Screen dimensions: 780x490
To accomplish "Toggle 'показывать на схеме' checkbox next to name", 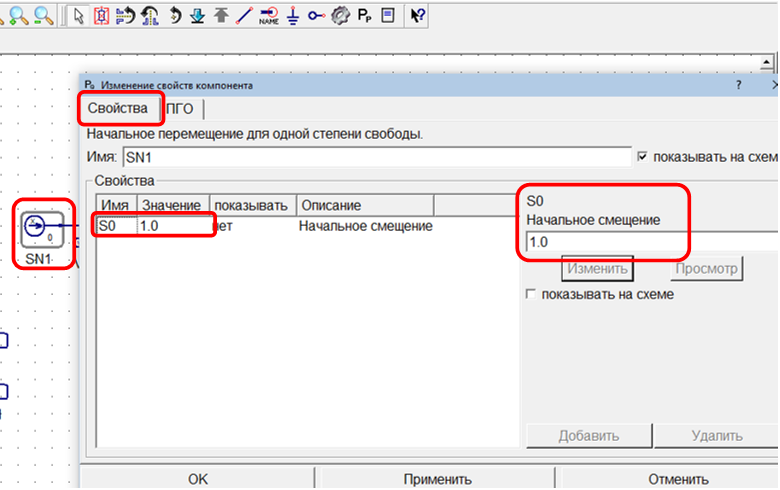I will click(641, 157).
